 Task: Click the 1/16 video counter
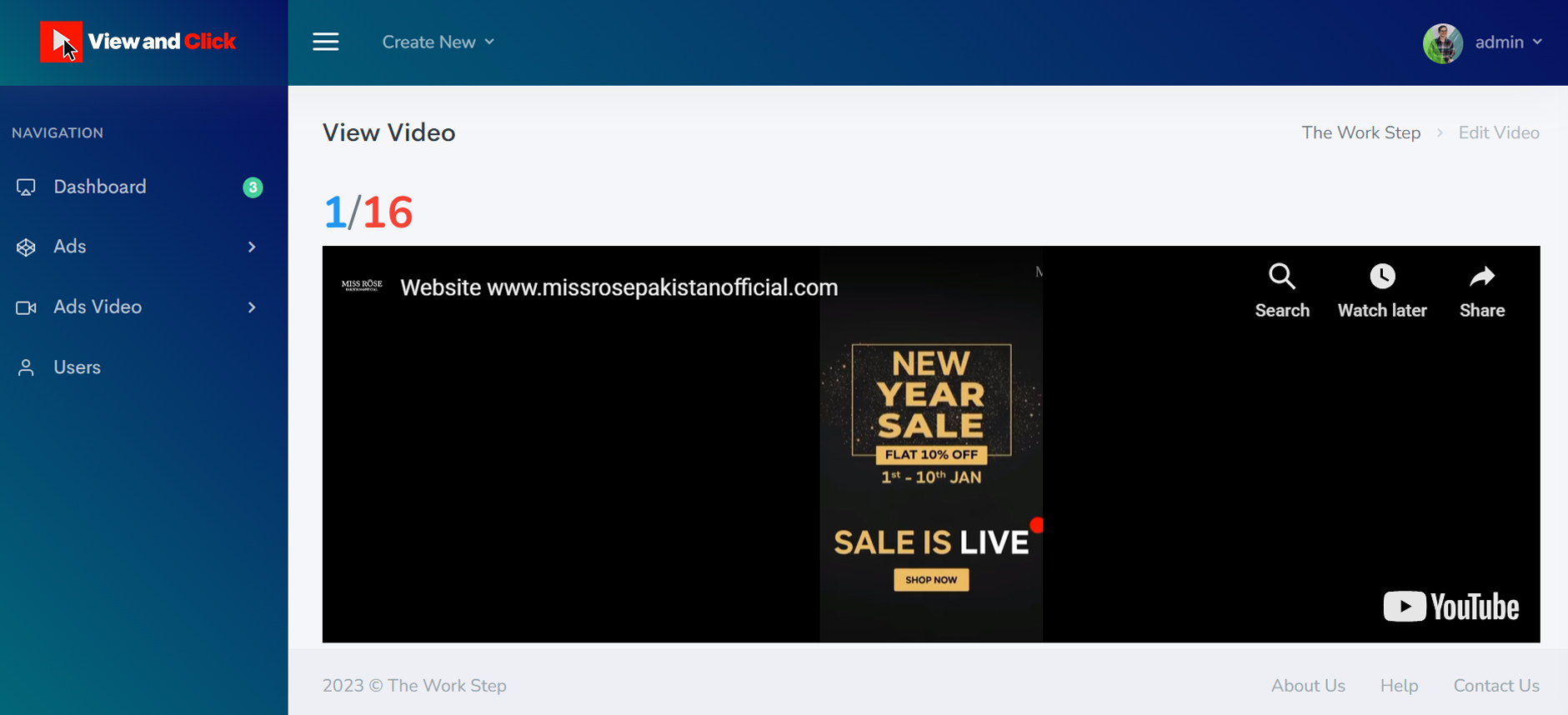(368, 212)
